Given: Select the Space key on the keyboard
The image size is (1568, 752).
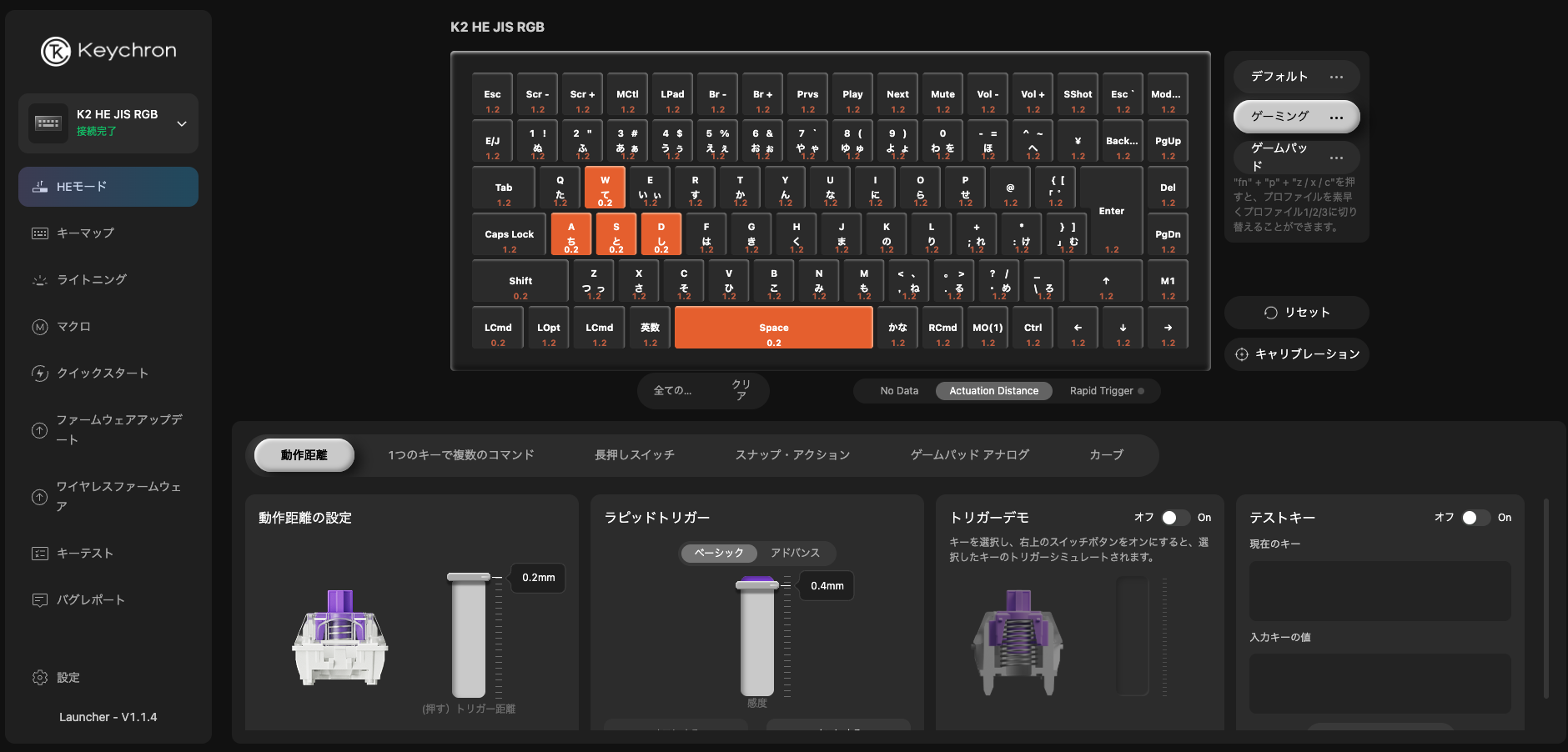Looking at the screenshot, I should point(773,328).
